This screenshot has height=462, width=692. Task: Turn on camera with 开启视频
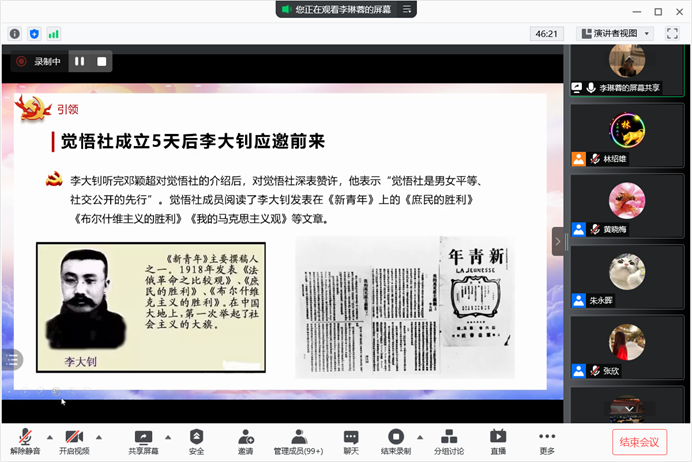coord(73,441)
